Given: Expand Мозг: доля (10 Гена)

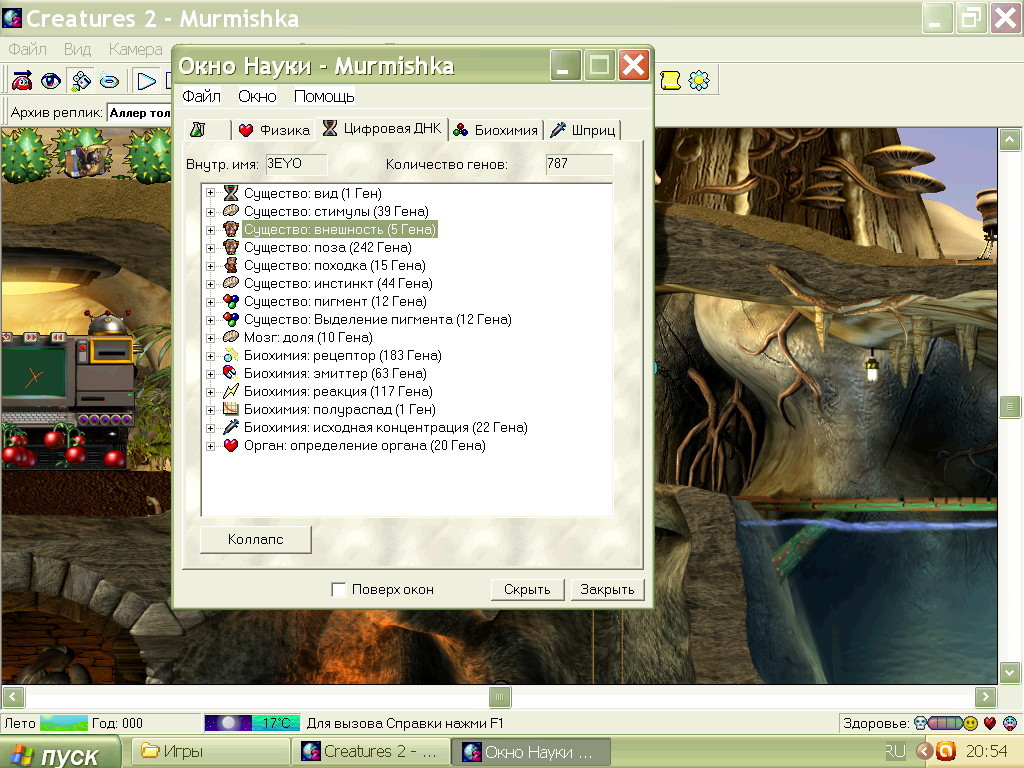Looking at the screenshot, I should click(x=210, y=338).
